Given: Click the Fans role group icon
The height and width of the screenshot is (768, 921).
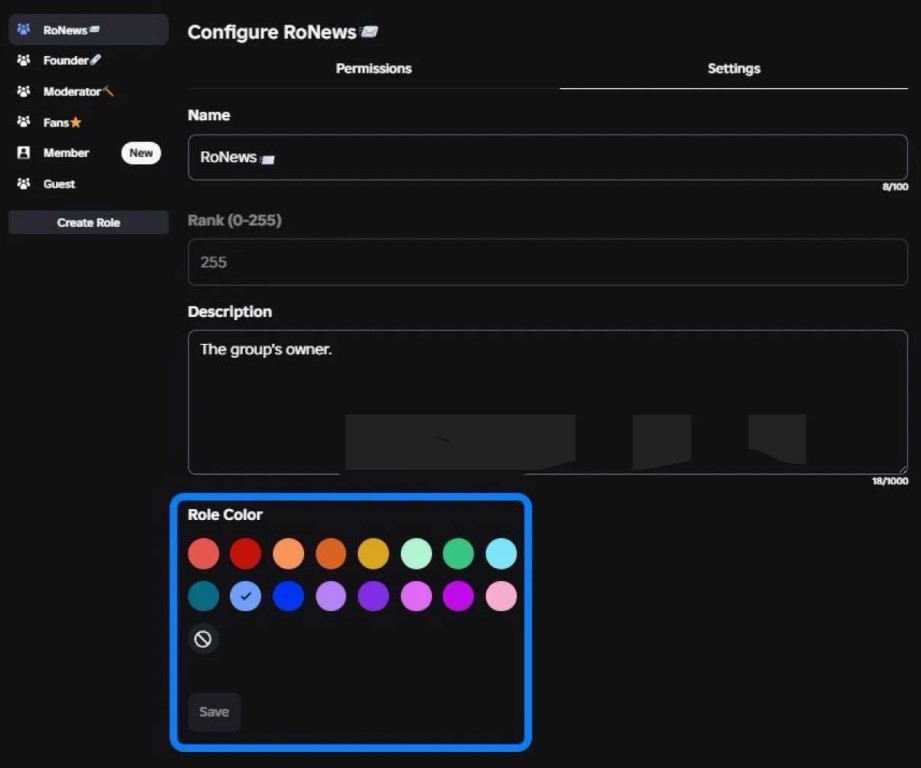Looking at the screenshot, I should [x=23, y=122].
